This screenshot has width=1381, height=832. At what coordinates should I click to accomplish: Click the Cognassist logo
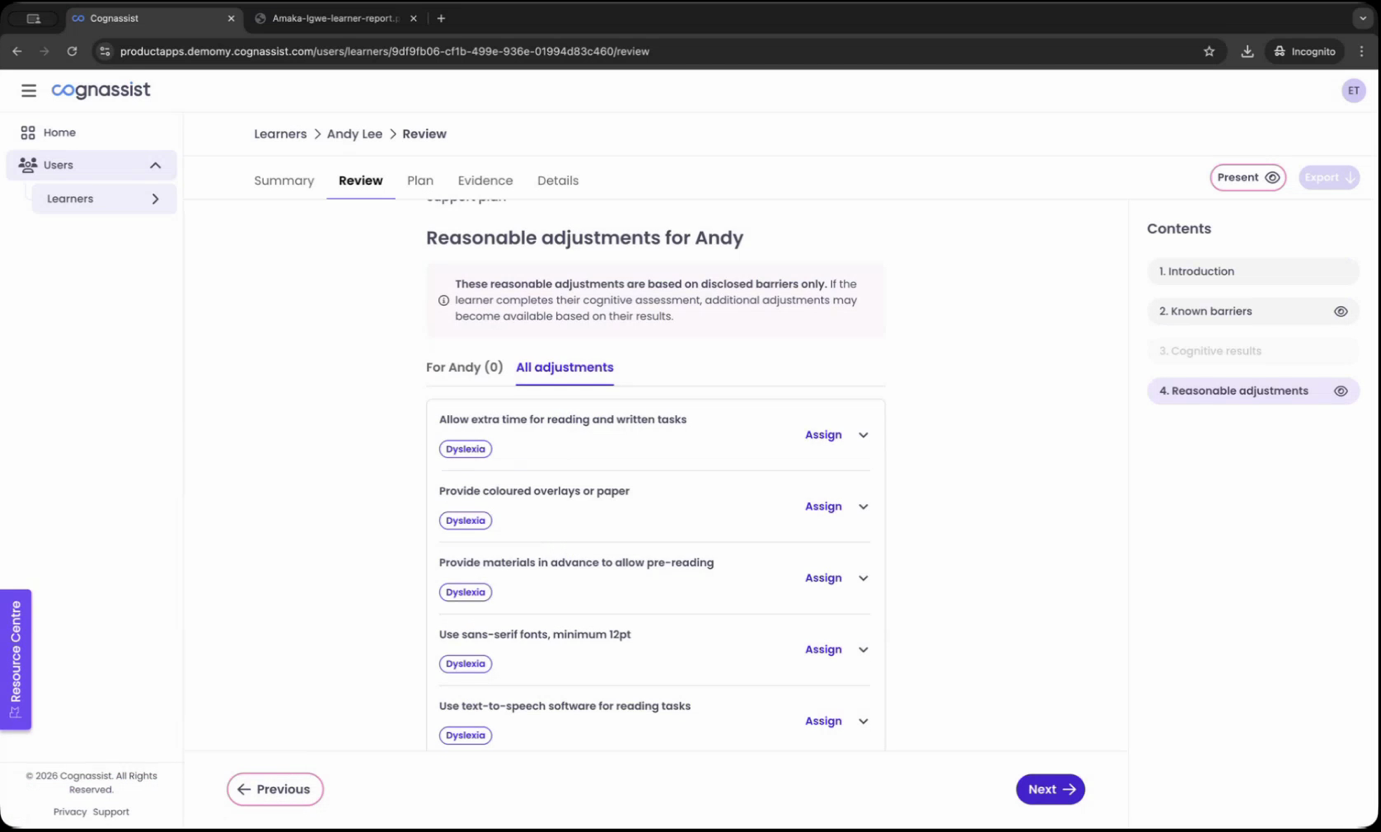(101, 90)
